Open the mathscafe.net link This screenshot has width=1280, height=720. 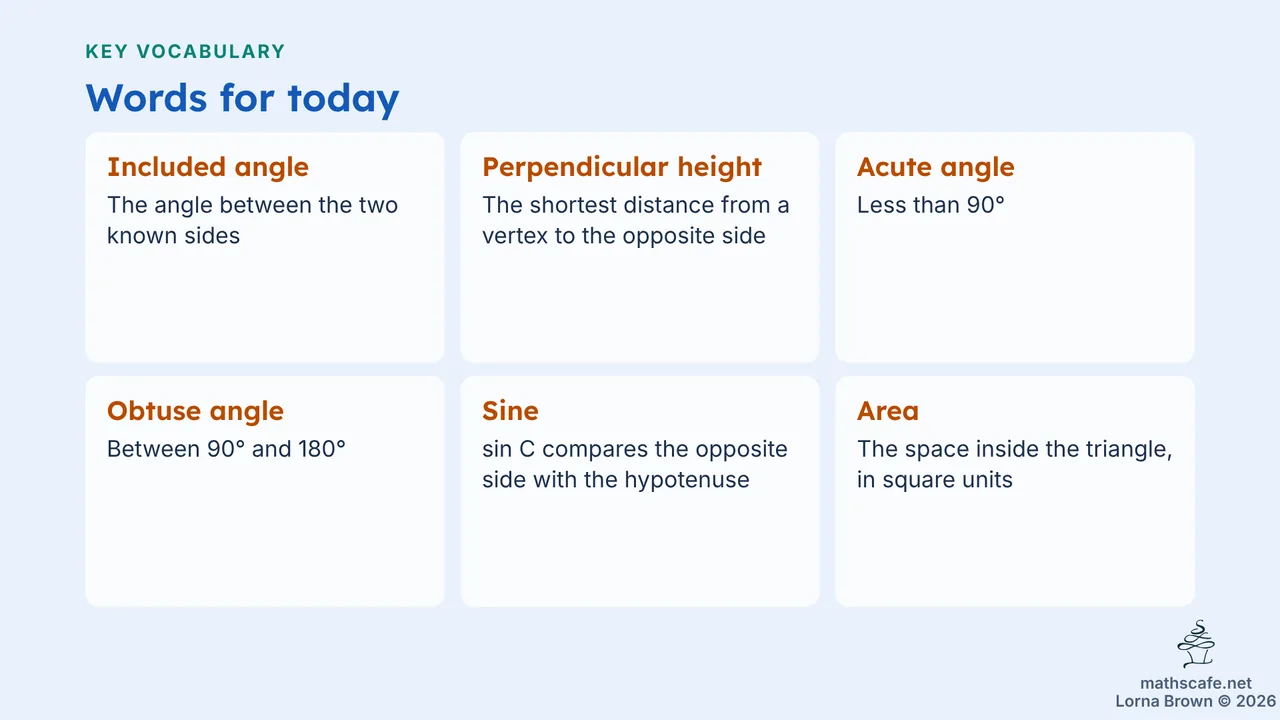[1196, 684]
